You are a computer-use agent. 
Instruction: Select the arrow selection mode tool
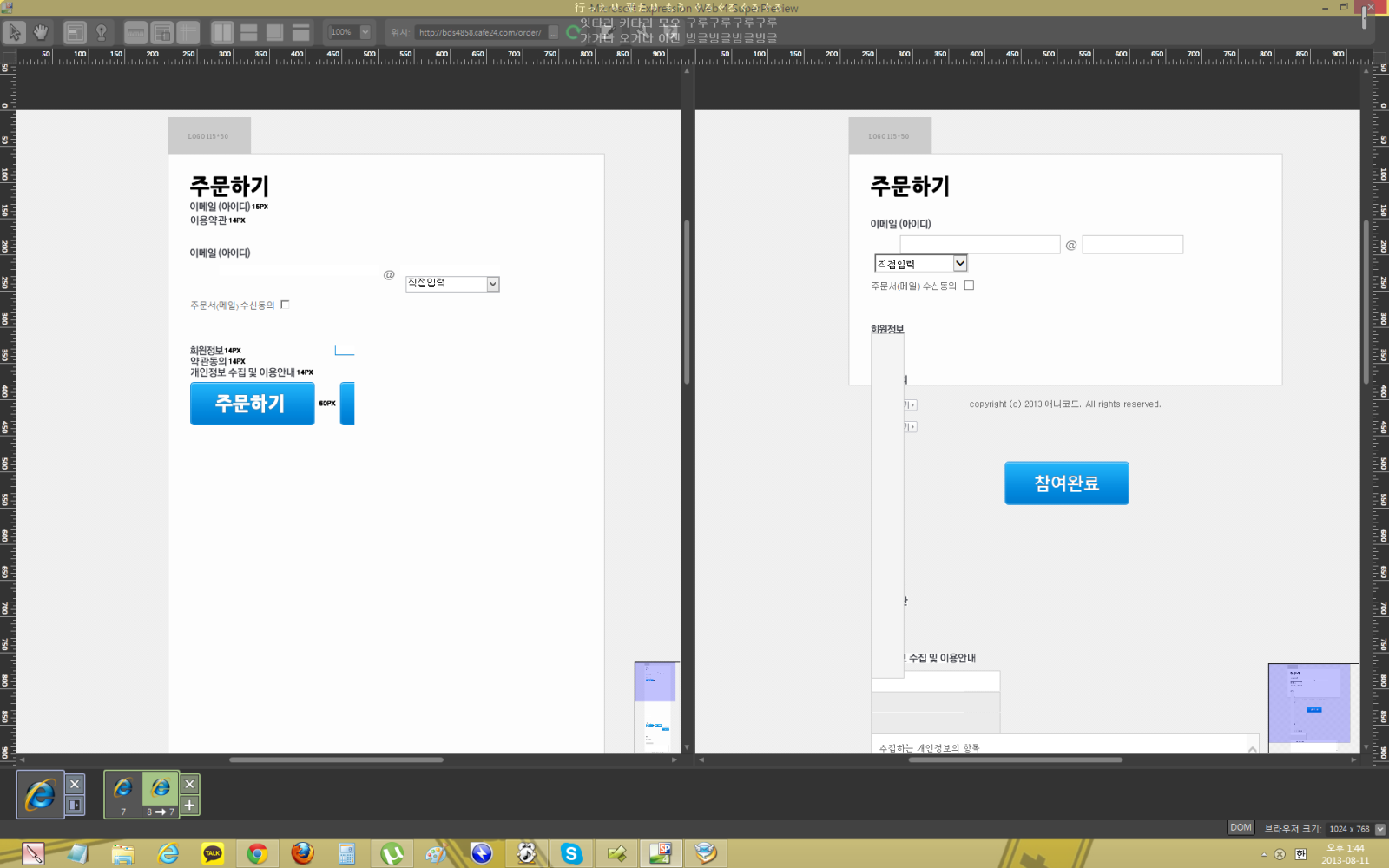[x=15, y=33]
